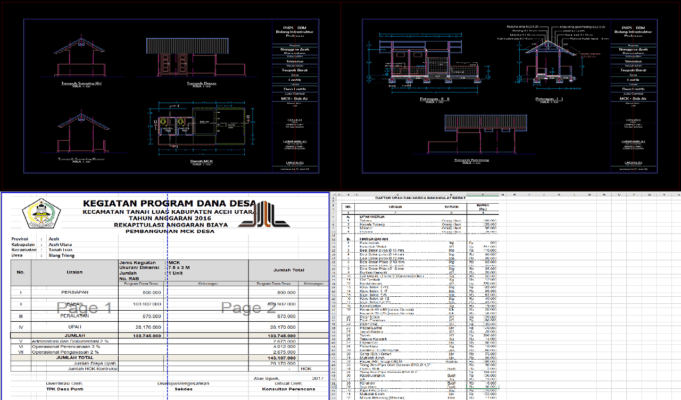
Task: Select the PERSIAPAN row cell
Action: coord(75,292)
